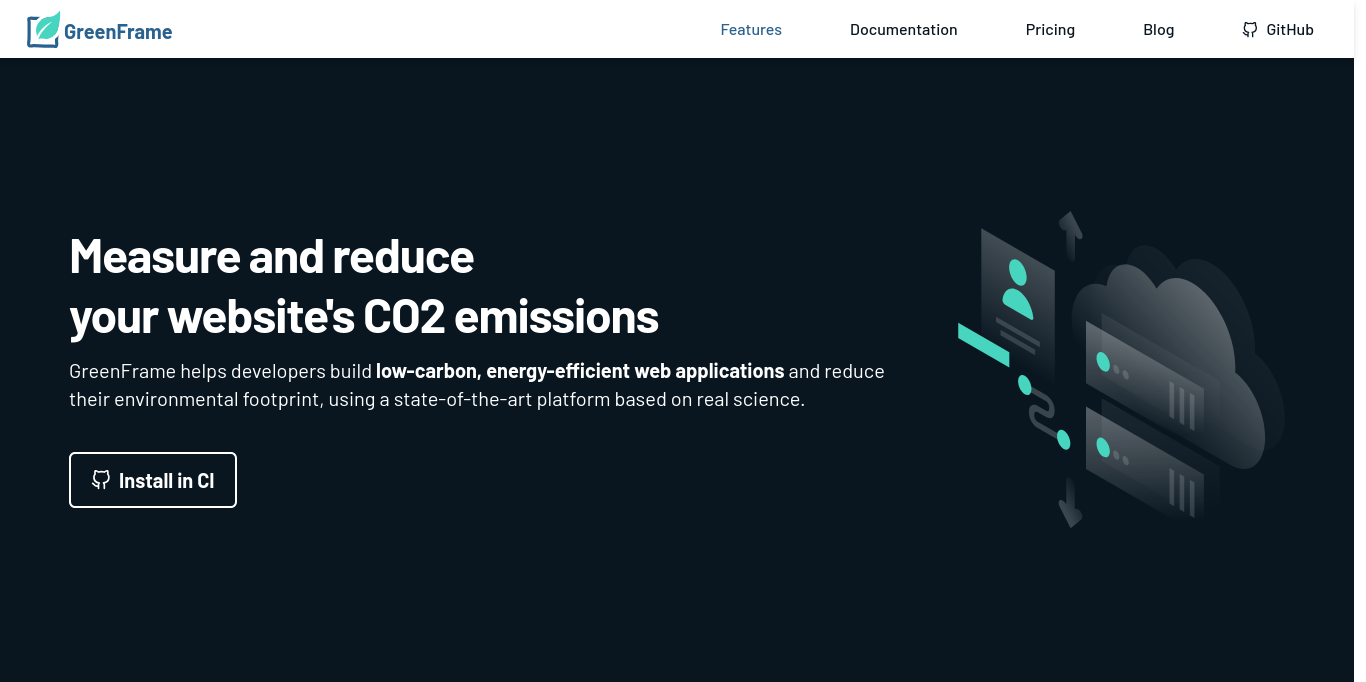
Task: Click the GitHub icon inside Install in CI
Action: (101, 480)
